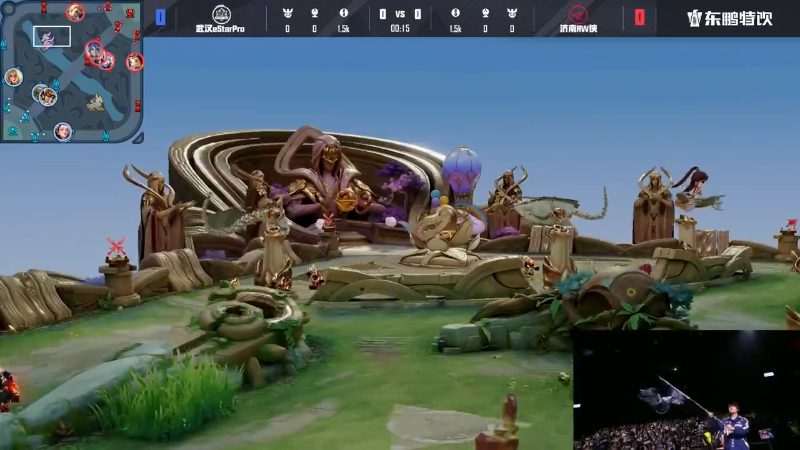This screenshot has width=800, height=450.
Task: Click the red team's gold coin icon
Action: pyautogui.click(x=456, y=13)
